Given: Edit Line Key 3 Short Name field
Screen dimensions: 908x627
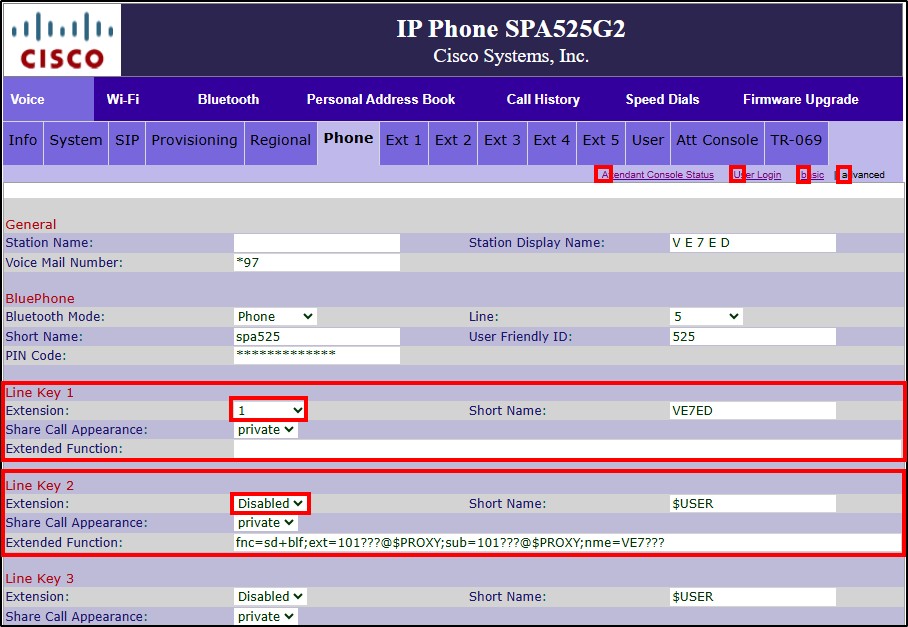Looking at the screenshot, I should (x=753, y=597).
